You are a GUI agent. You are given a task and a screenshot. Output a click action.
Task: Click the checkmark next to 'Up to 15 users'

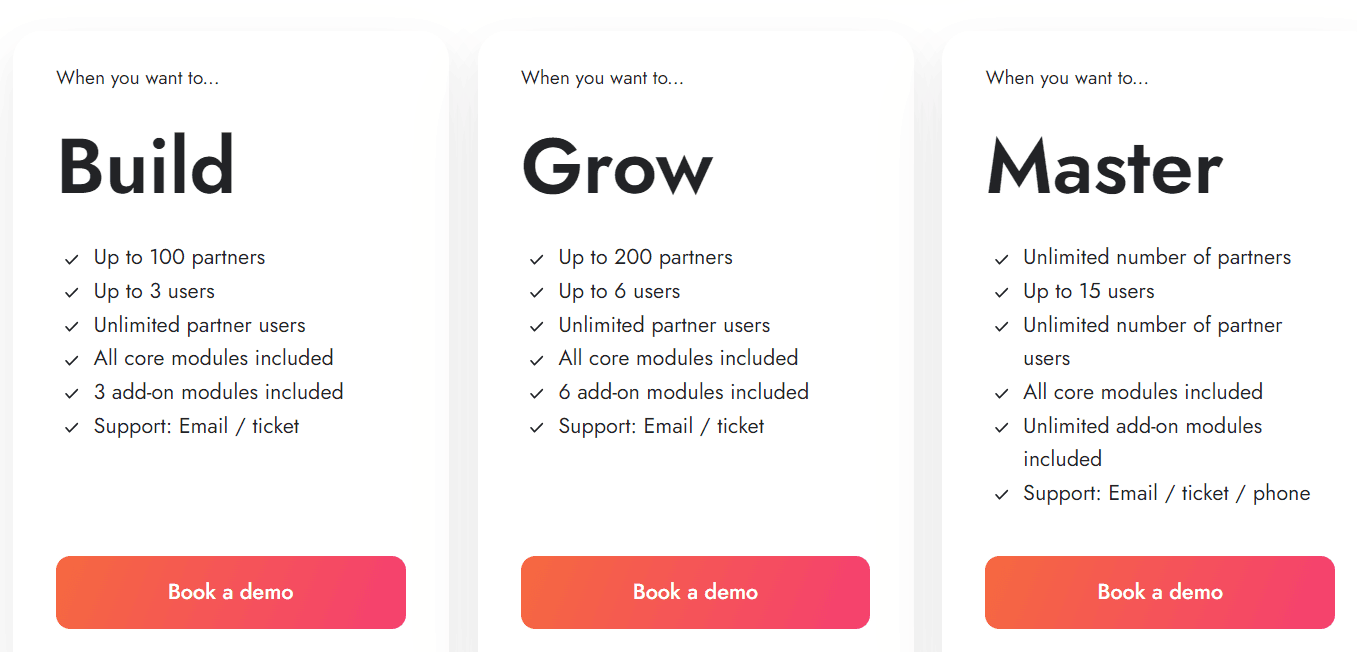(1001, 292)
